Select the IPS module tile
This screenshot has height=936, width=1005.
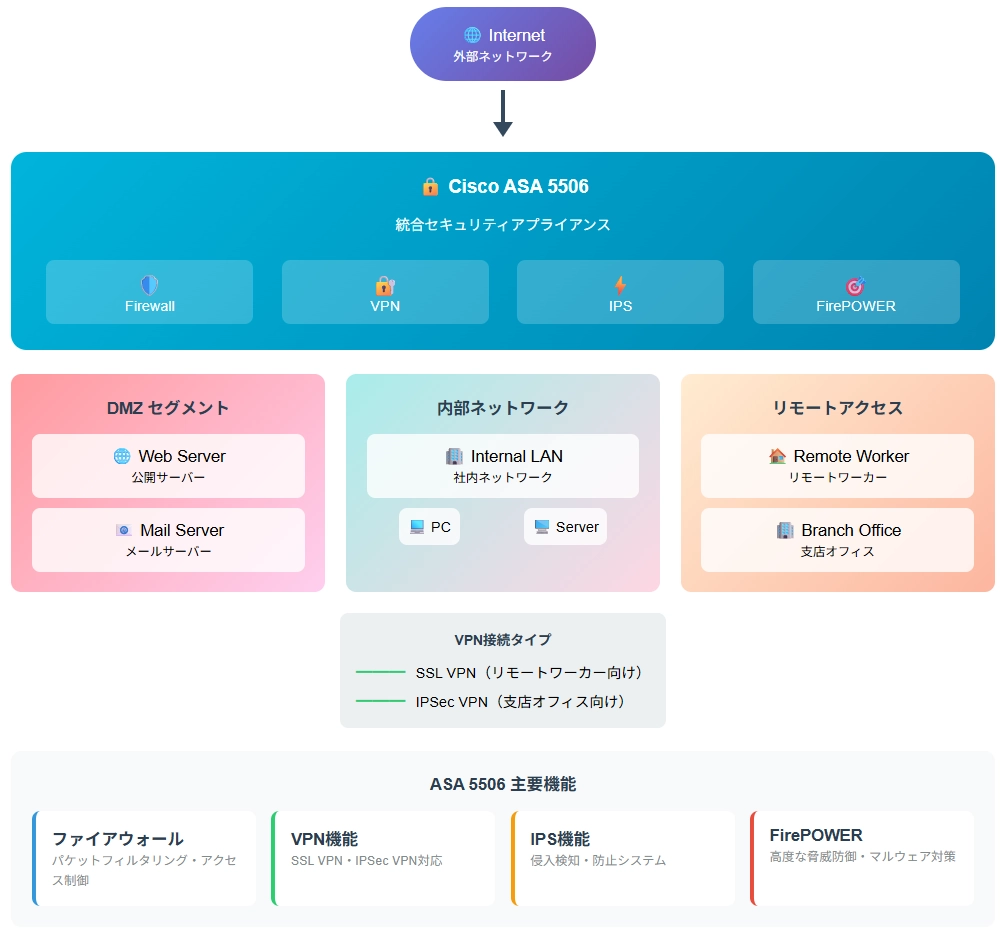[x=620, y=292]
